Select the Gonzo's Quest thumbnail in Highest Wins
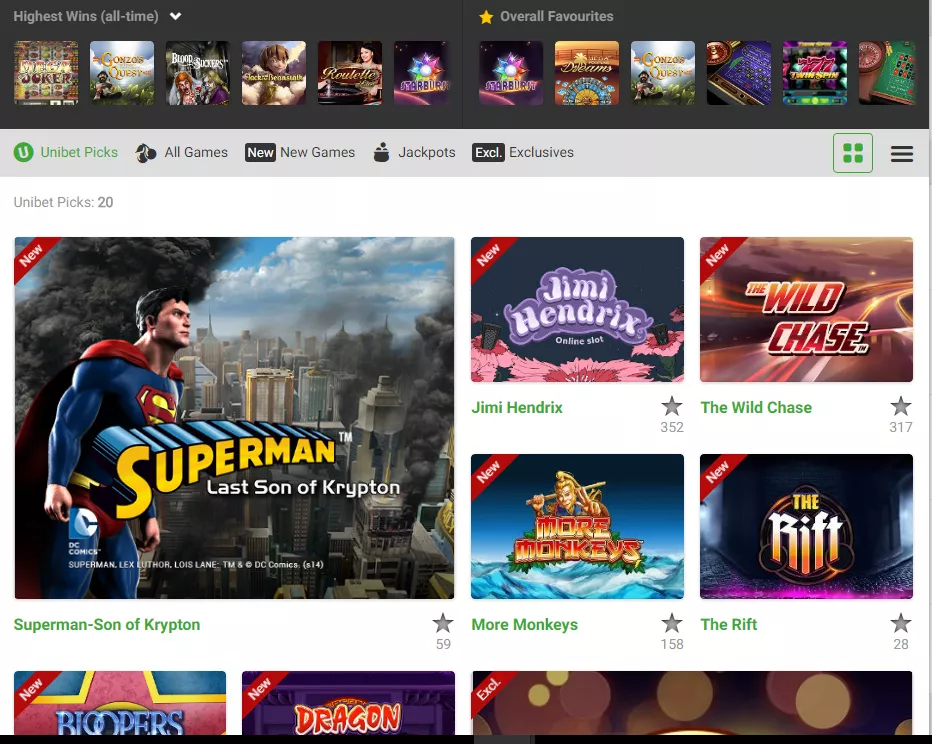This screenshot has height=744, width=932. tap(121, 73)
